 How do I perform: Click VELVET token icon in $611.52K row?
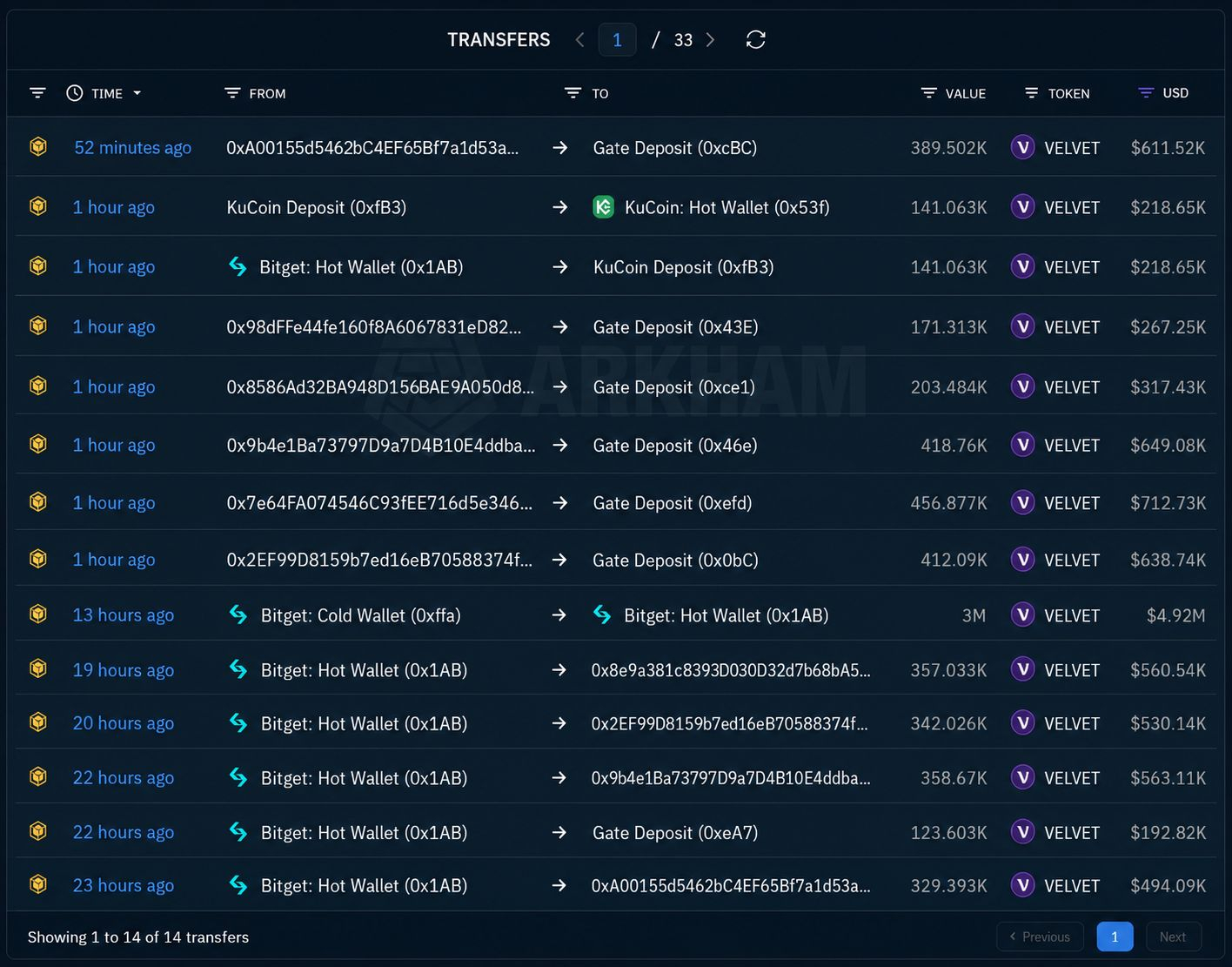pos(1023,147)
